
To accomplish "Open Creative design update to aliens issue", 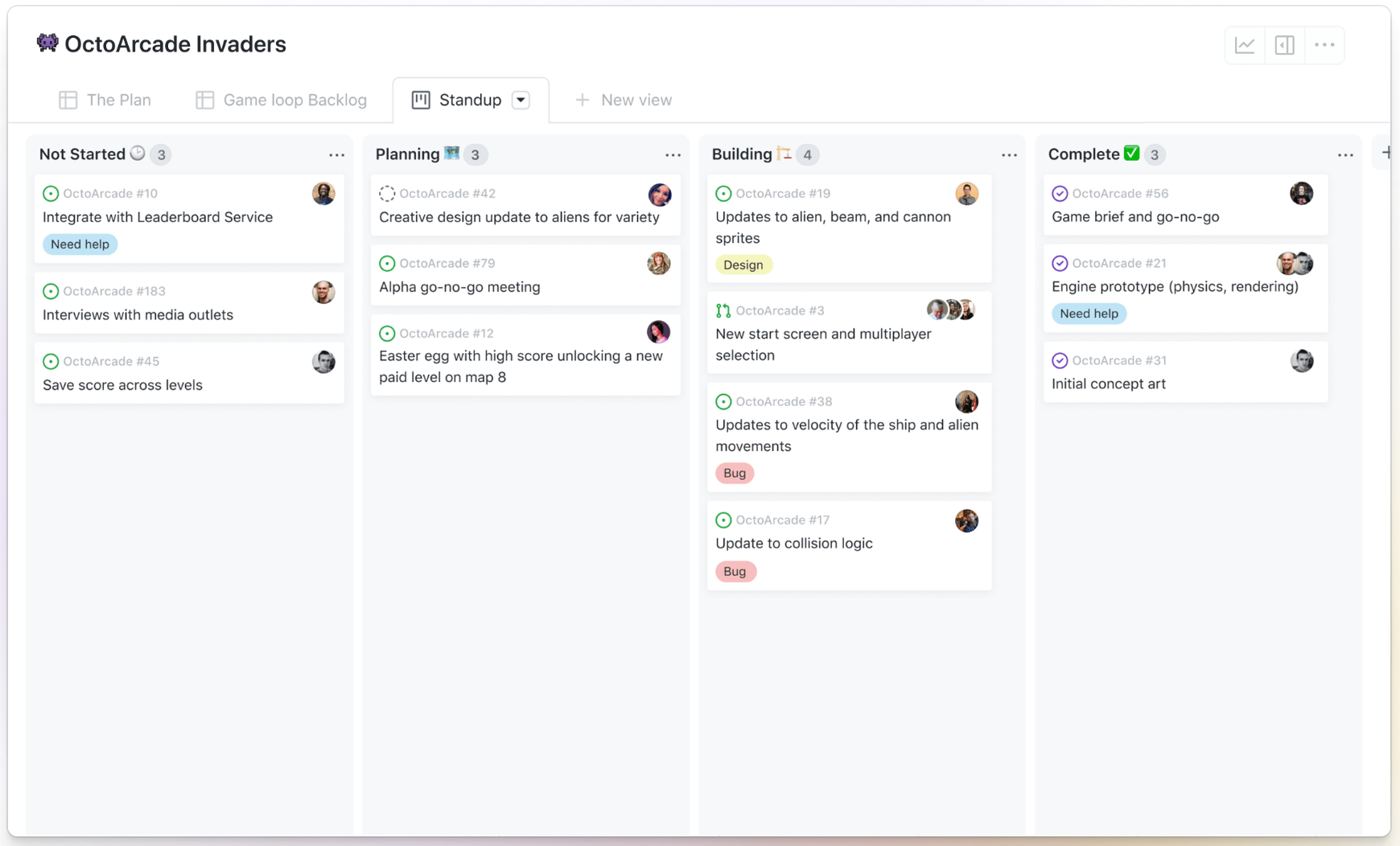I will 519,217.
